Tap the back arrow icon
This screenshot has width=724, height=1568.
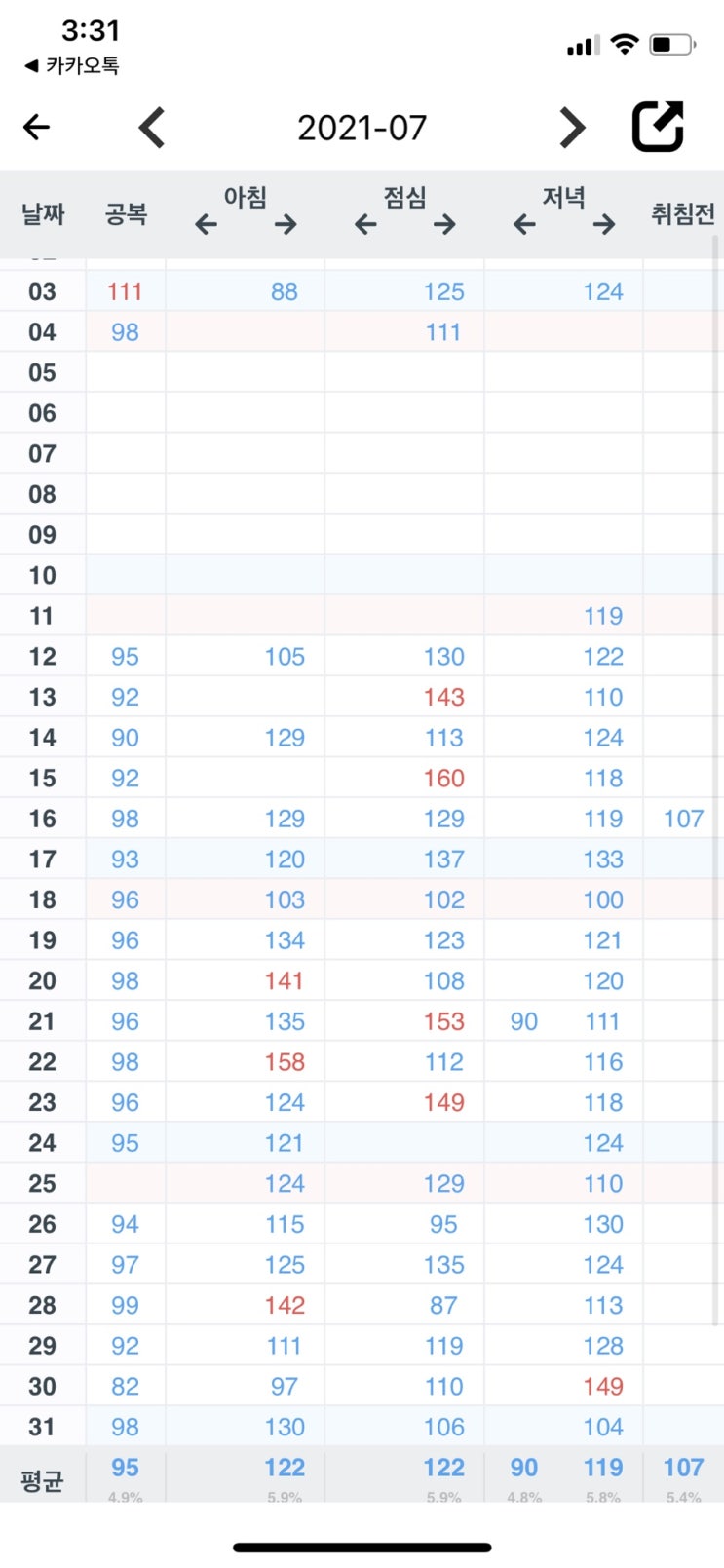point(36,127)
